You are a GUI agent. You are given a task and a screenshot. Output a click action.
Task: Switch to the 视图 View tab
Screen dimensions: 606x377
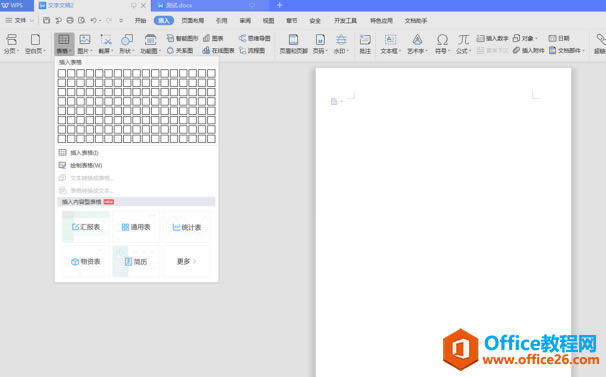pyautogui.click(x=268, y=20)
